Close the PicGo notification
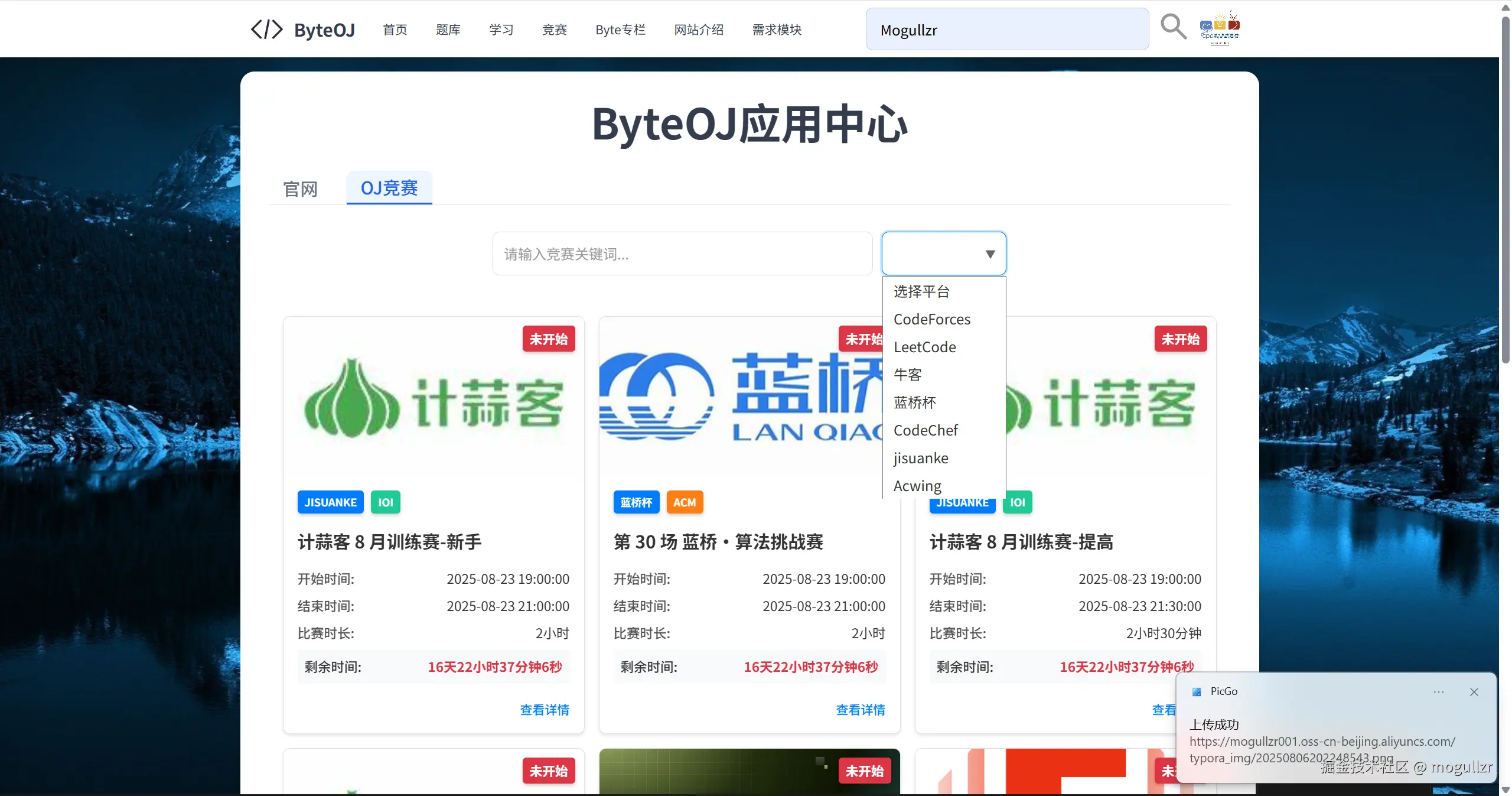Viewport: 1512px width, 796px height. coord(1474,692)
